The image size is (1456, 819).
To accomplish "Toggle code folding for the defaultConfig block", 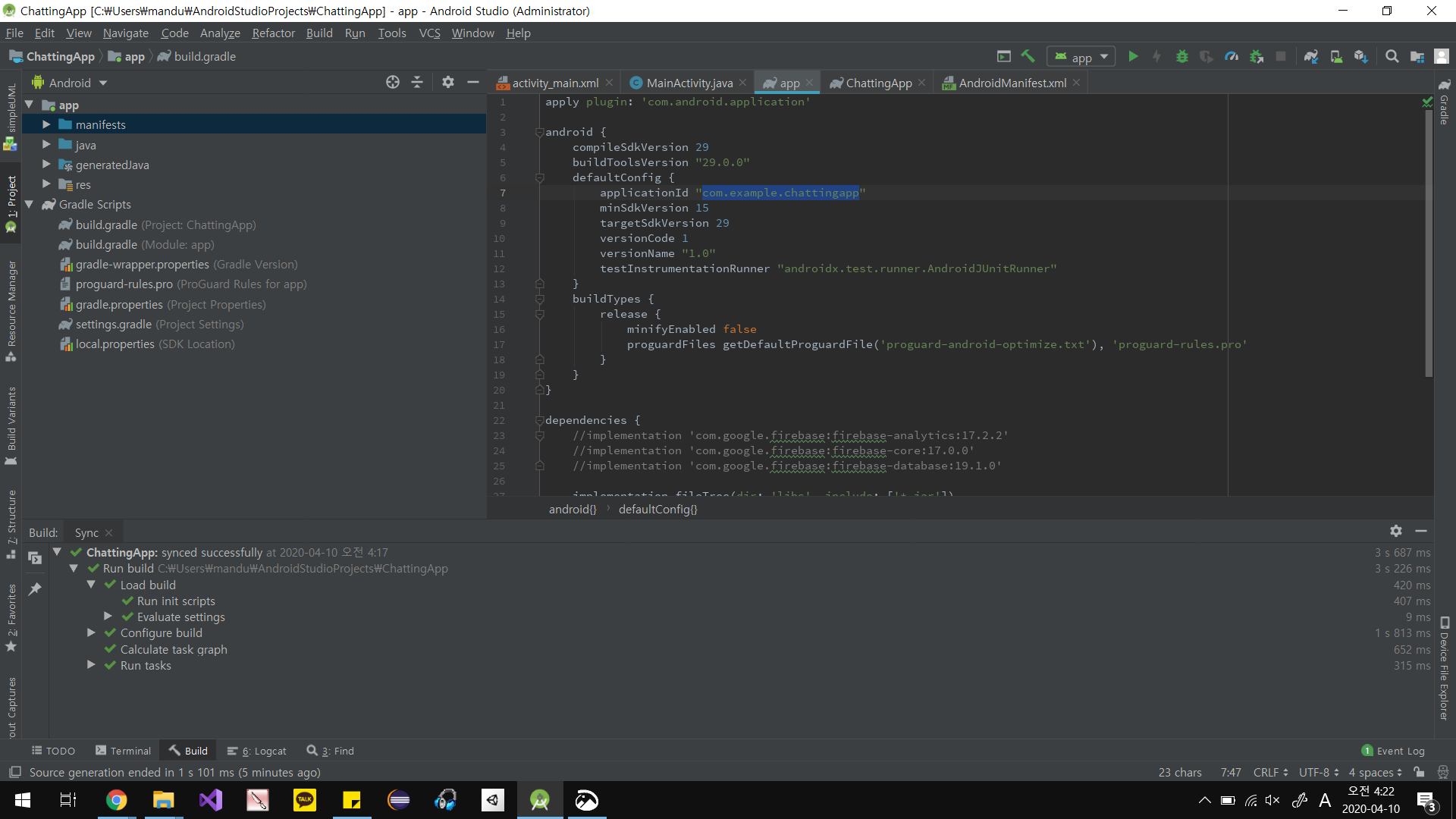I will click(539, 177).
